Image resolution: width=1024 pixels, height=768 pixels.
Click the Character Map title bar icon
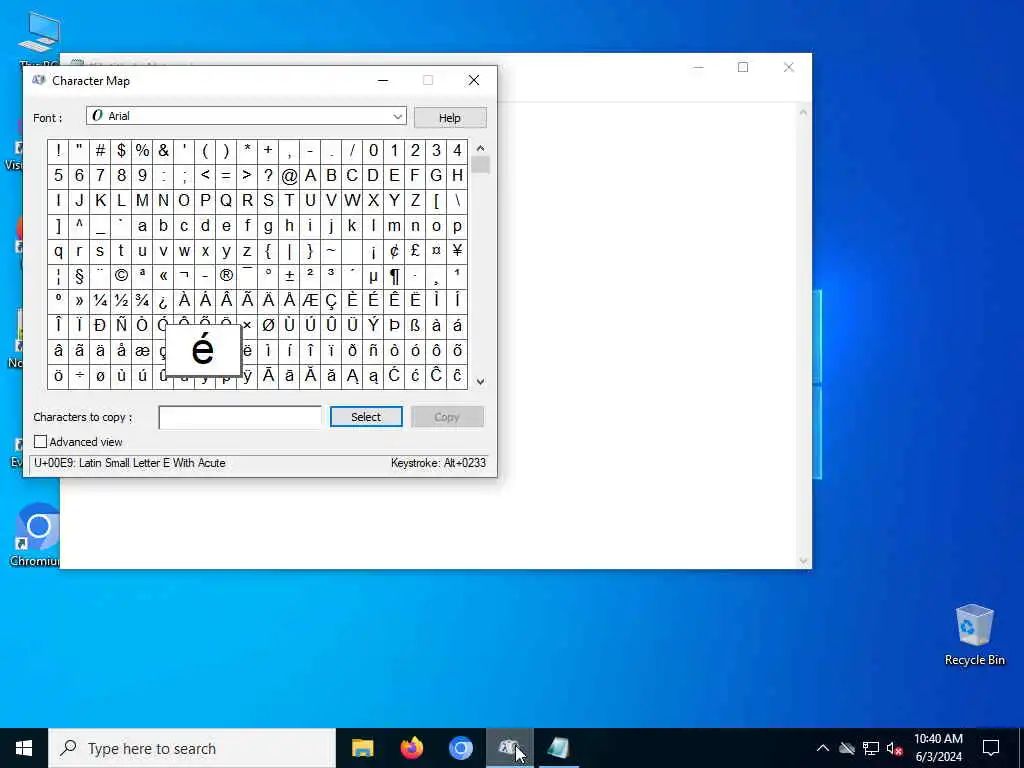[x=39, y=80]
